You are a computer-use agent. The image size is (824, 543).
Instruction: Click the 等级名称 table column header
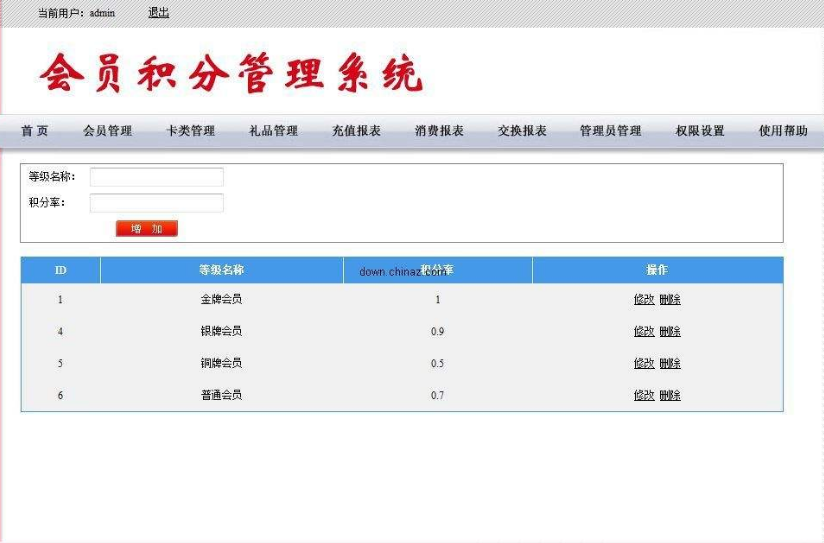tap(221, 270)
